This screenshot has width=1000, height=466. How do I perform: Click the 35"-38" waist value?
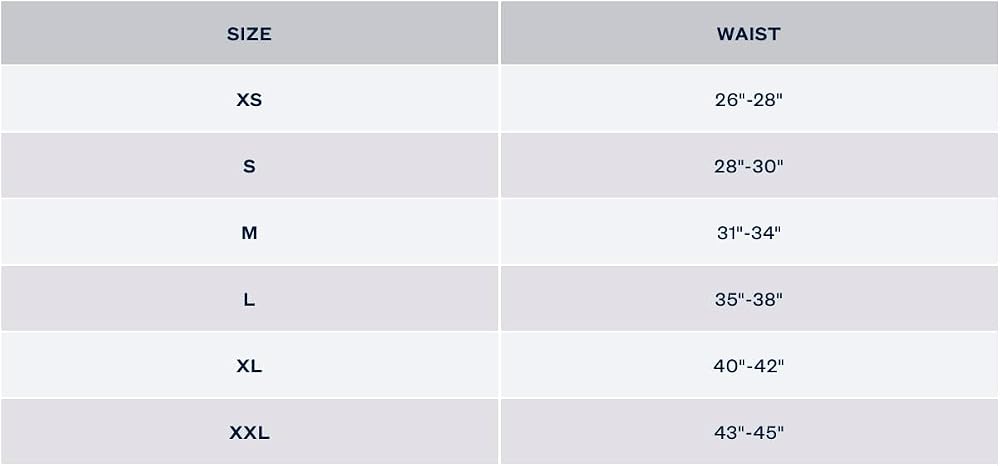click(x=749, y=300)
